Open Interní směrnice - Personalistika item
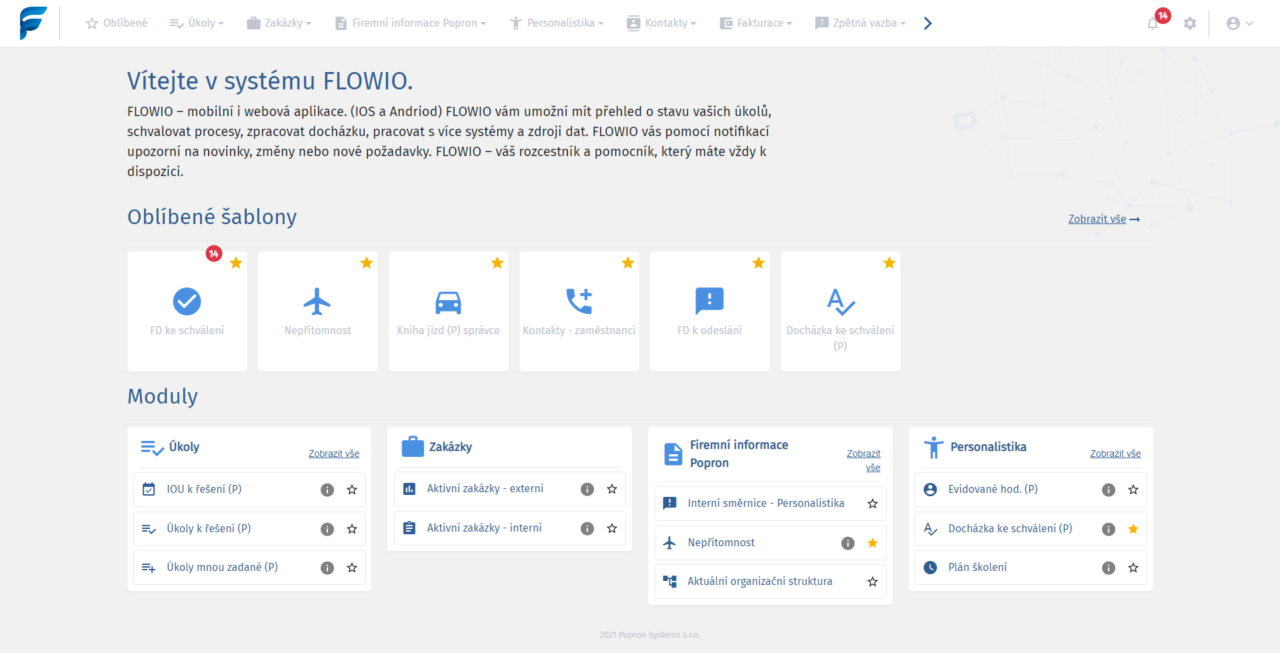 coord(770,504)
